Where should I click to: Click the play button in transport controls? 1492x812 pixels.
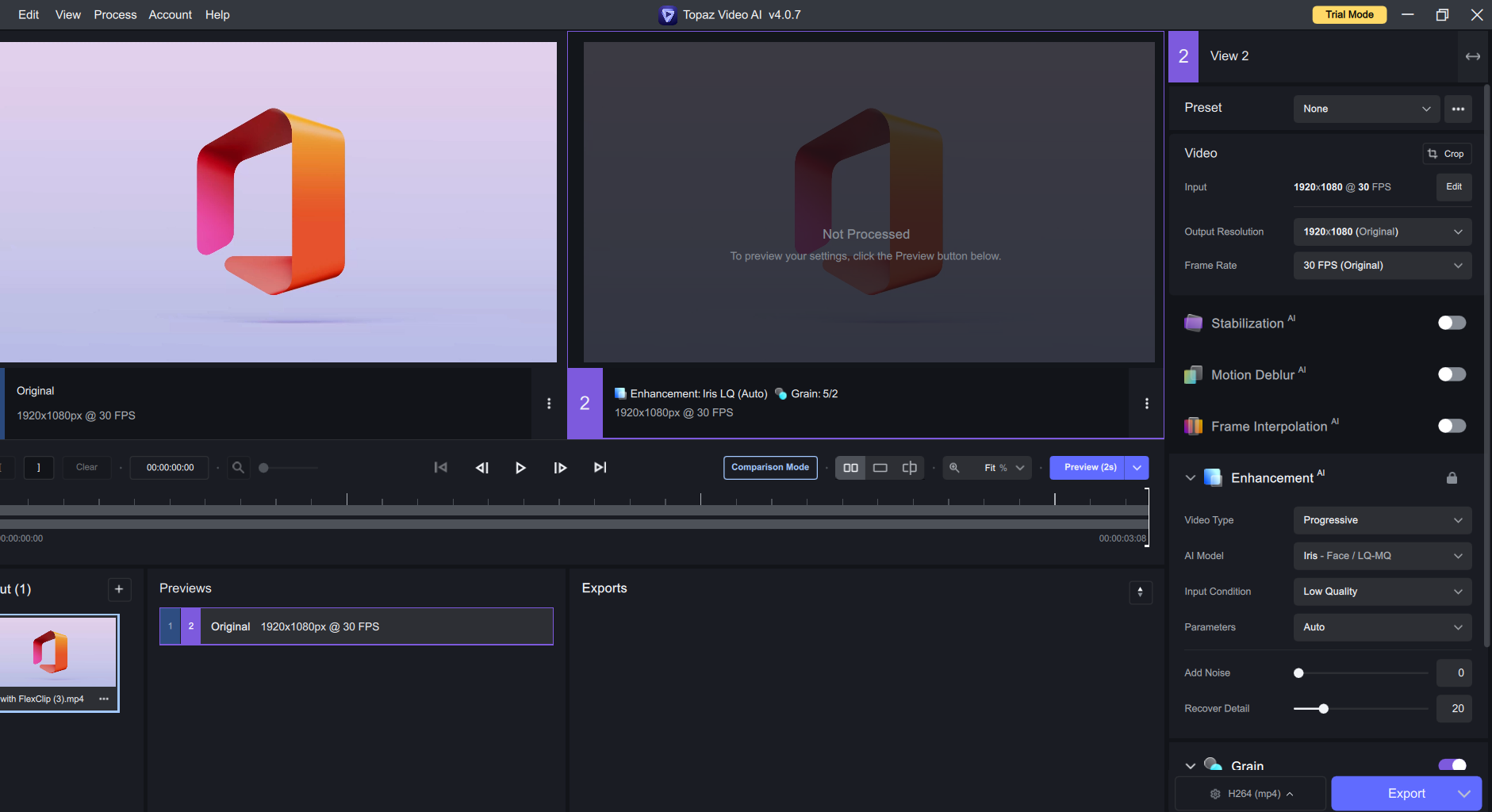520,468
